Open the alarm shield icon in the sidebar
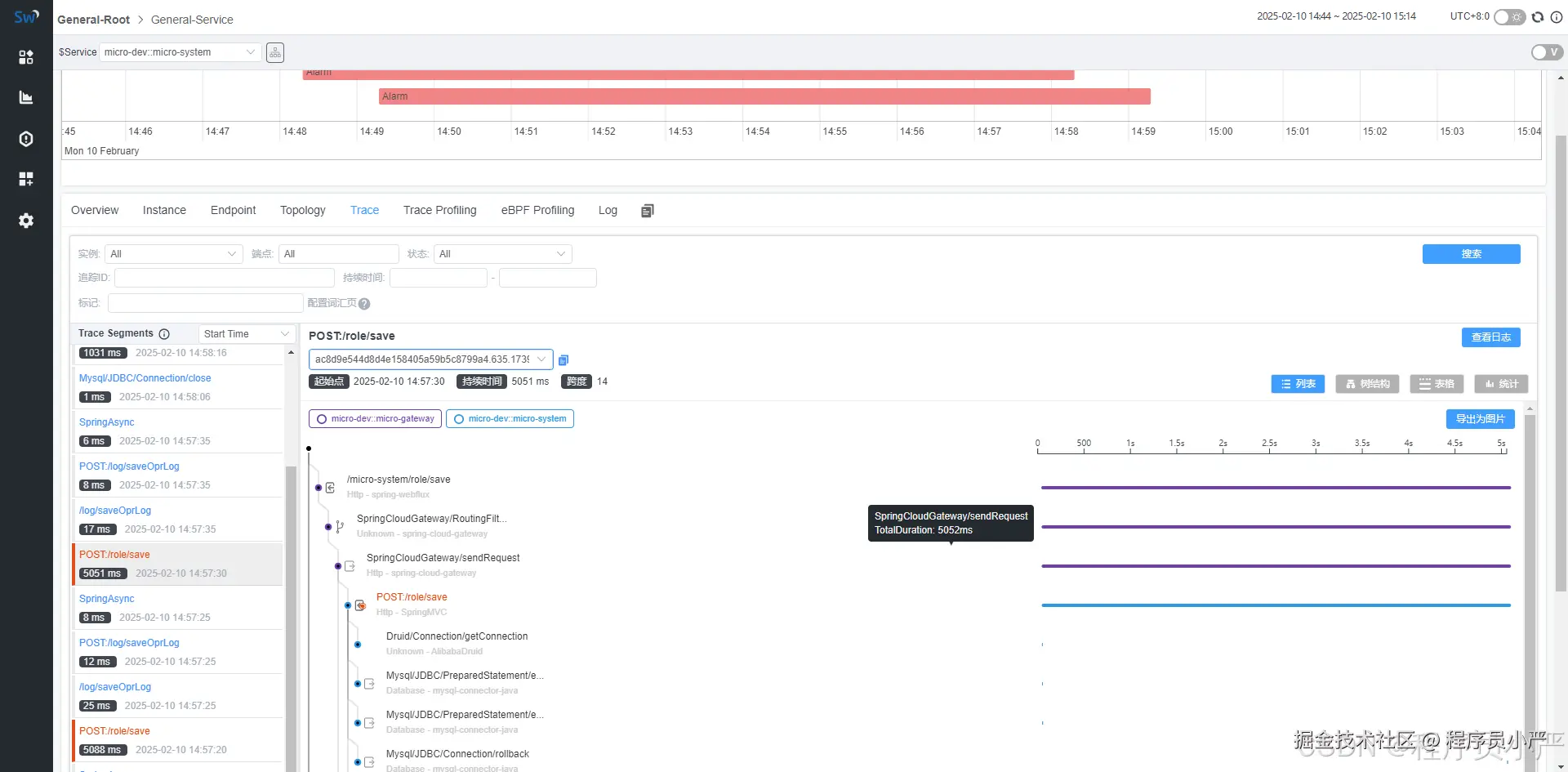 pos(26,139)
